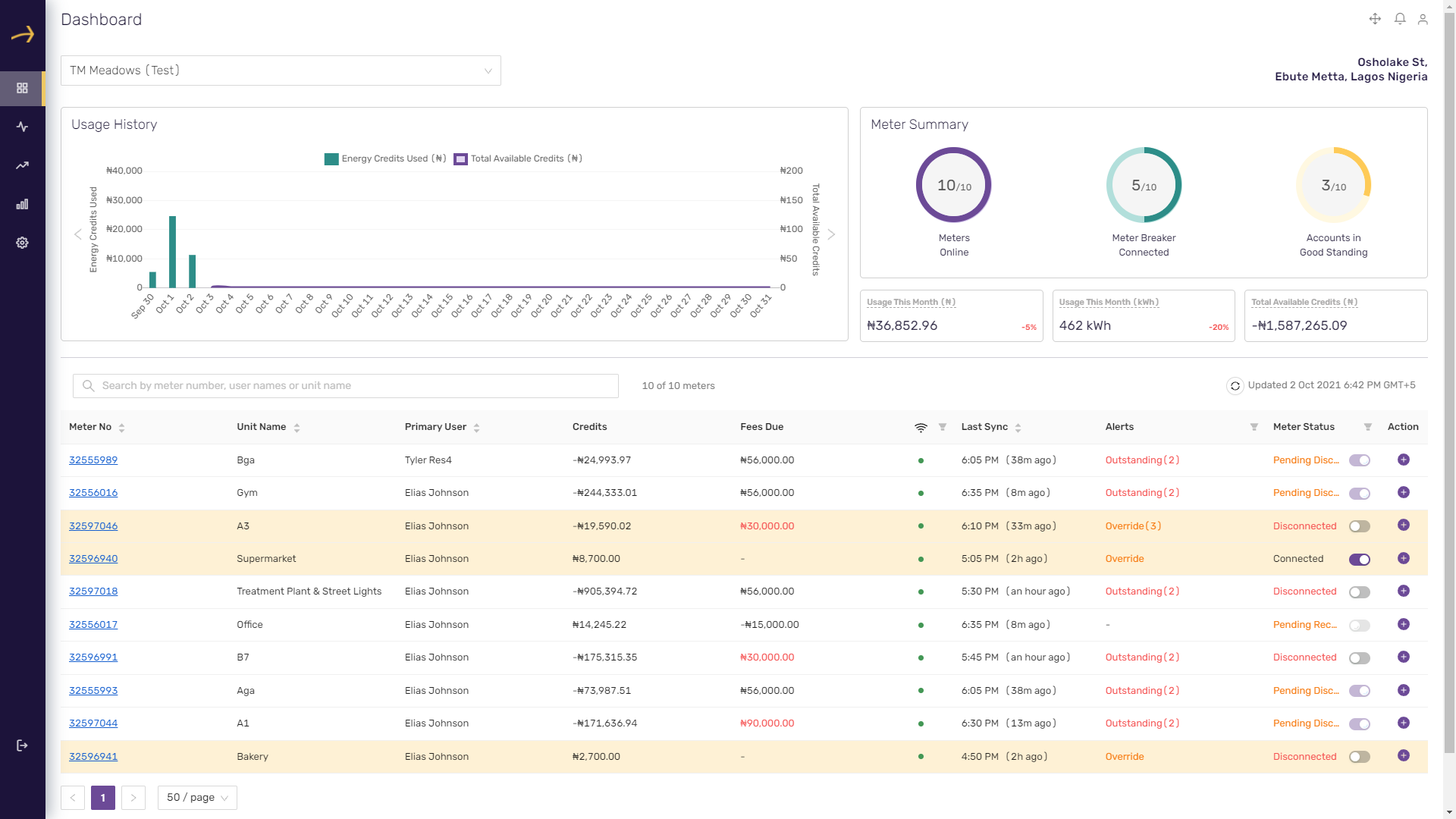Open the trending line icon in sidebar
1456x819 pixels.
[22, 165]
